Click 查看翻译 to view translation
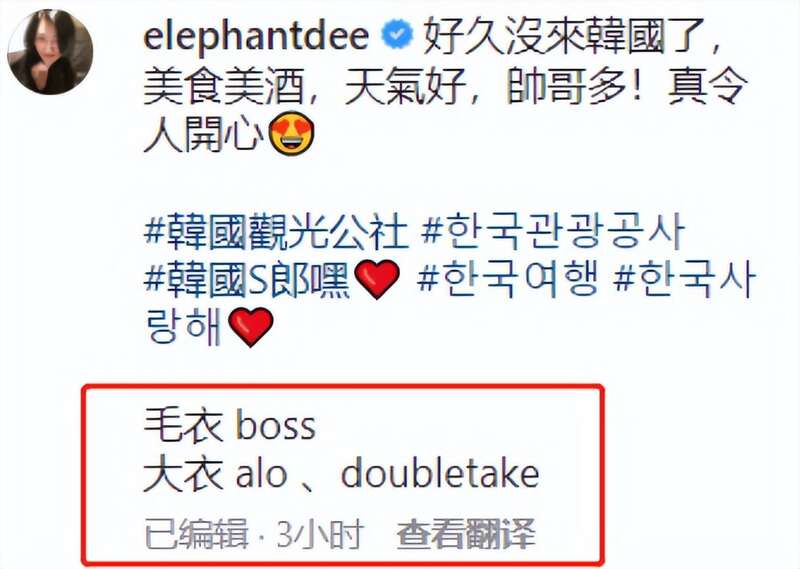 point(466,534)
